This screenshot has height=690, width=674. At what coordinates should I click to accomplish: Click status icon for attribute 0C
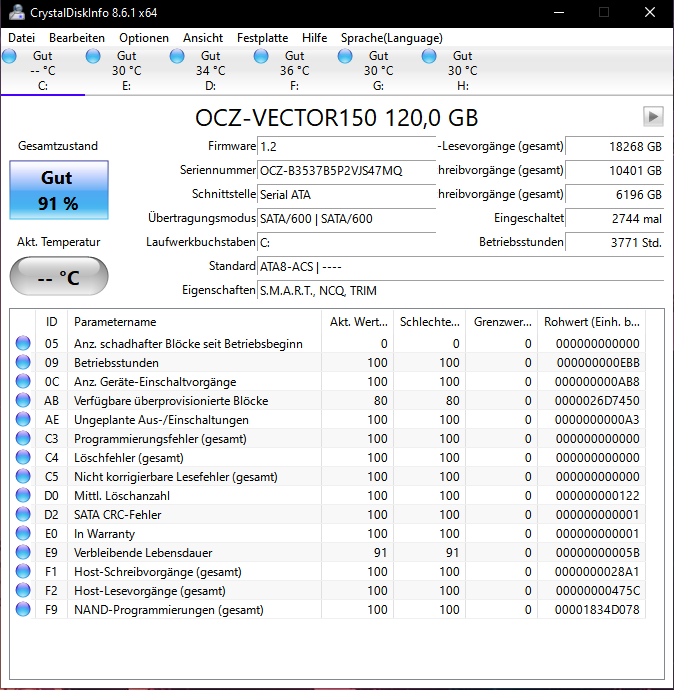pyautogui.click(x=23, y=381)
